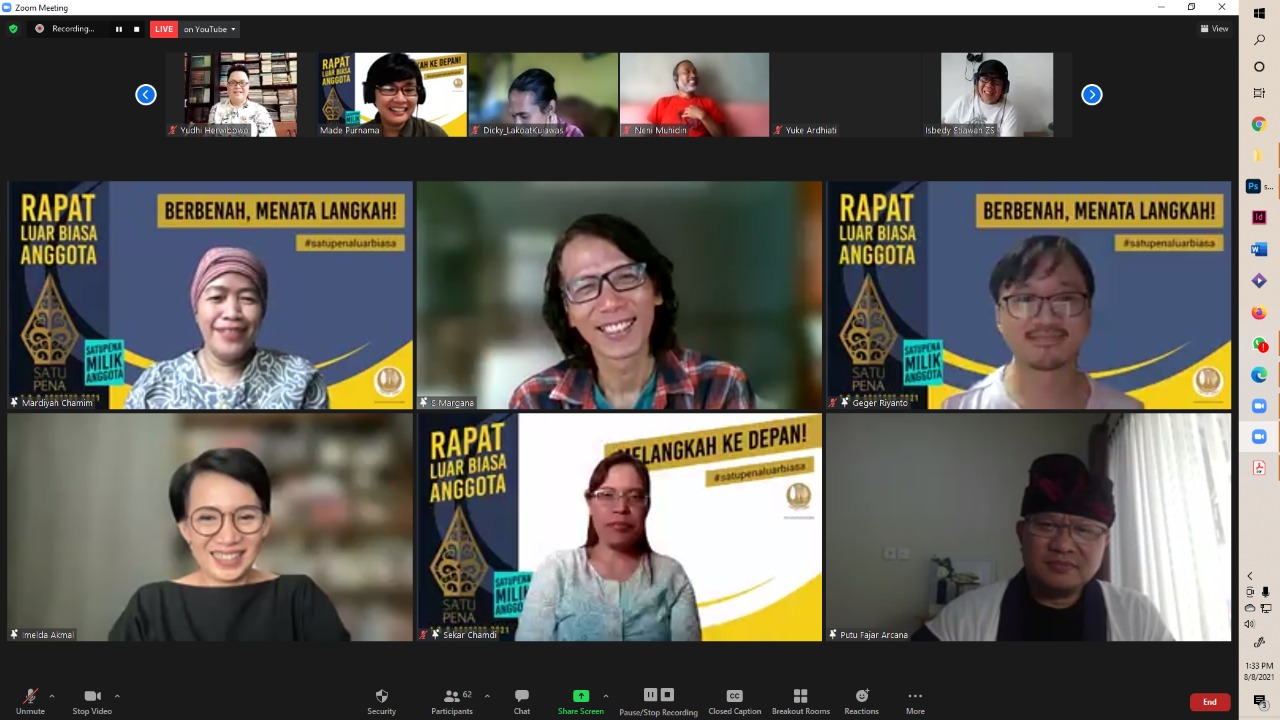Click the green Share Screen icon

pos(580,695)
